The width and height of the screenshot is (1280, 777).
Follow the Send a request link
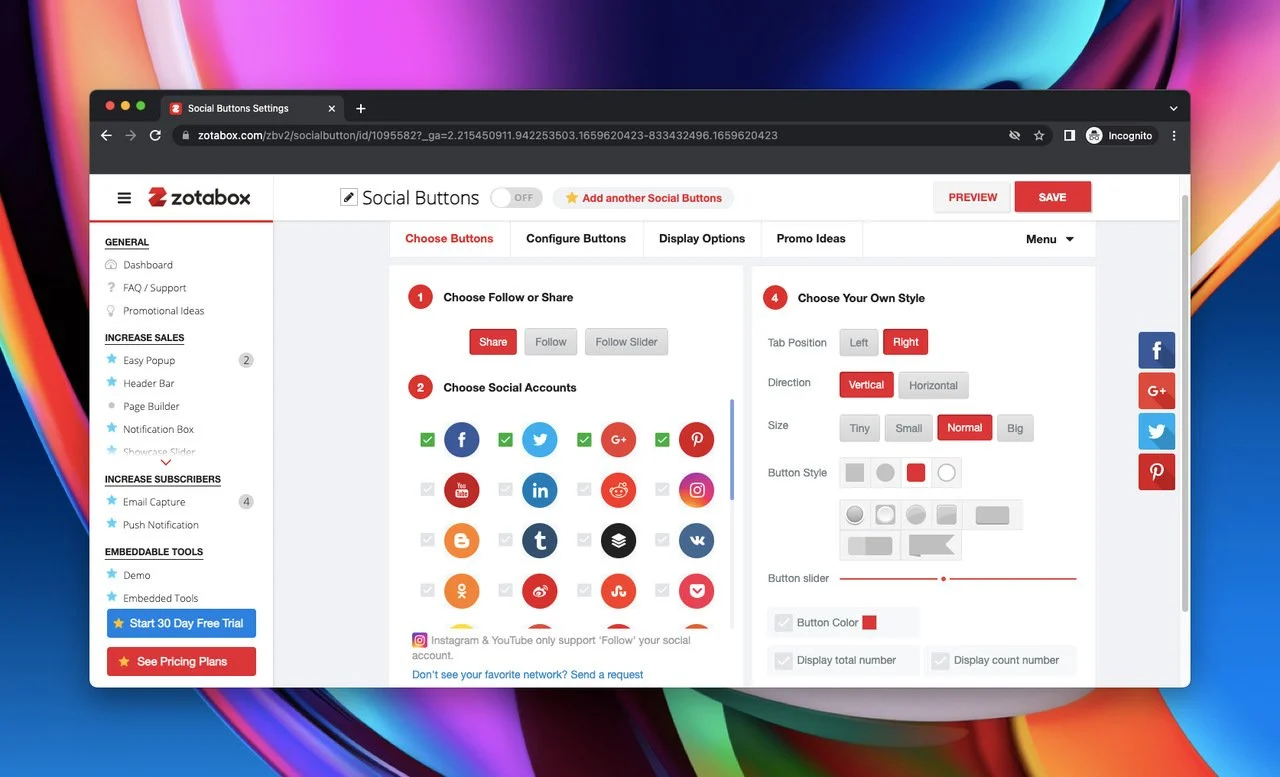(x=607, y=675)
